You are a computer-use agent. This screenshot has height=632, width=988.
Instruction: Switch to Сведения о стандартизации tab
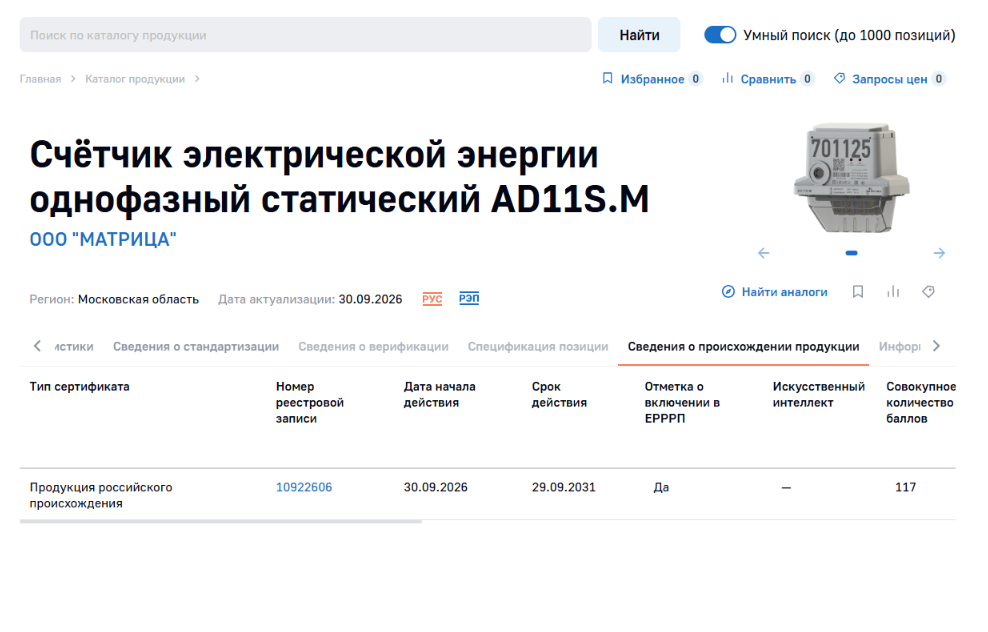pyautogui.click(x=196, y=347)
